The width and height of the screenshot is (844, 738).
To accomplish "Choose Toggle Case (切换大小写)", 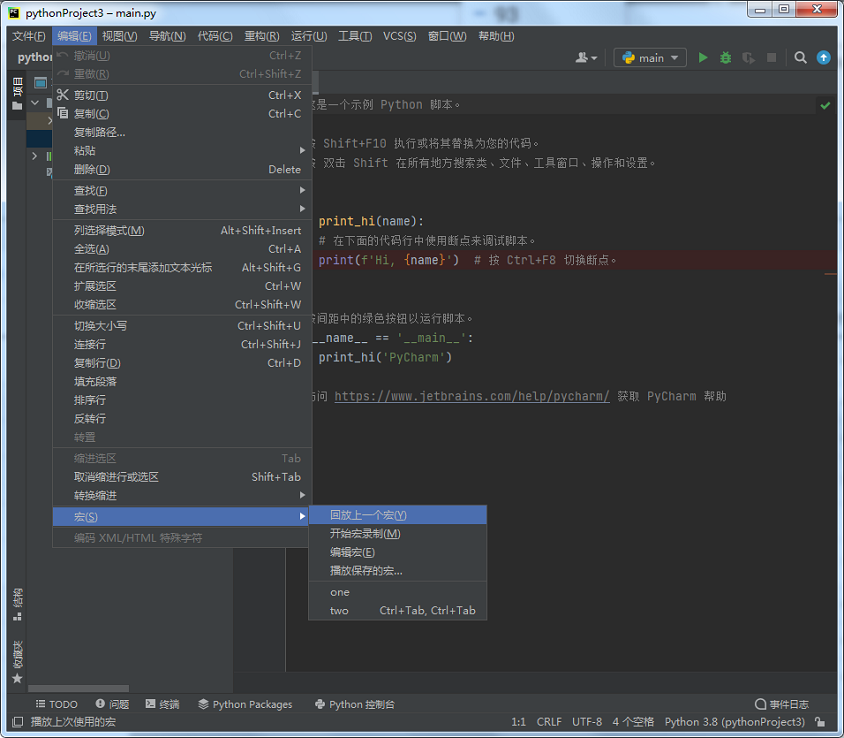I will click(x=182, y=326).
